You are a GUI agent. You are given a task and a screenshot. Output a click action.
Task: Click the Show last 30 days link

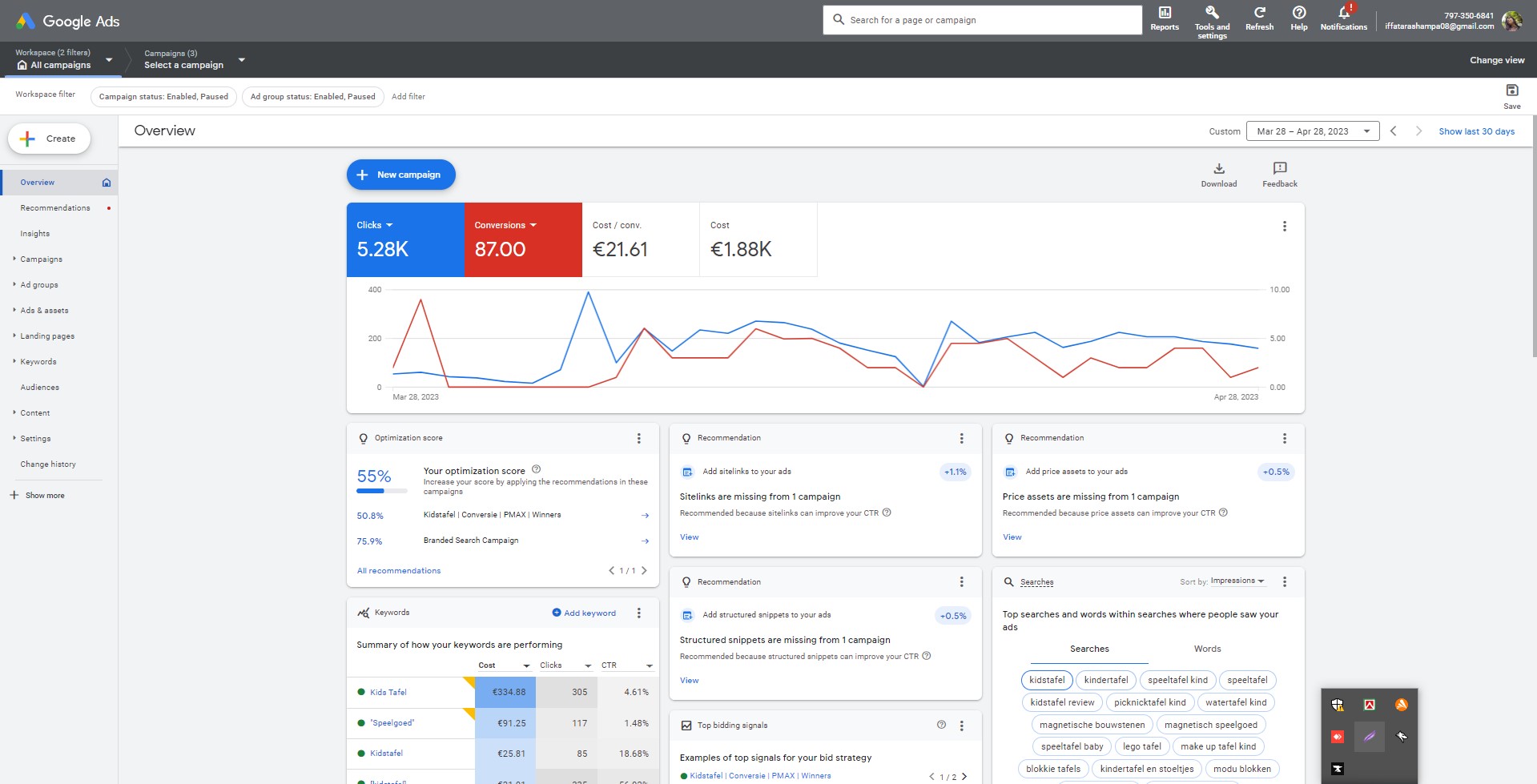(1476, 131)
